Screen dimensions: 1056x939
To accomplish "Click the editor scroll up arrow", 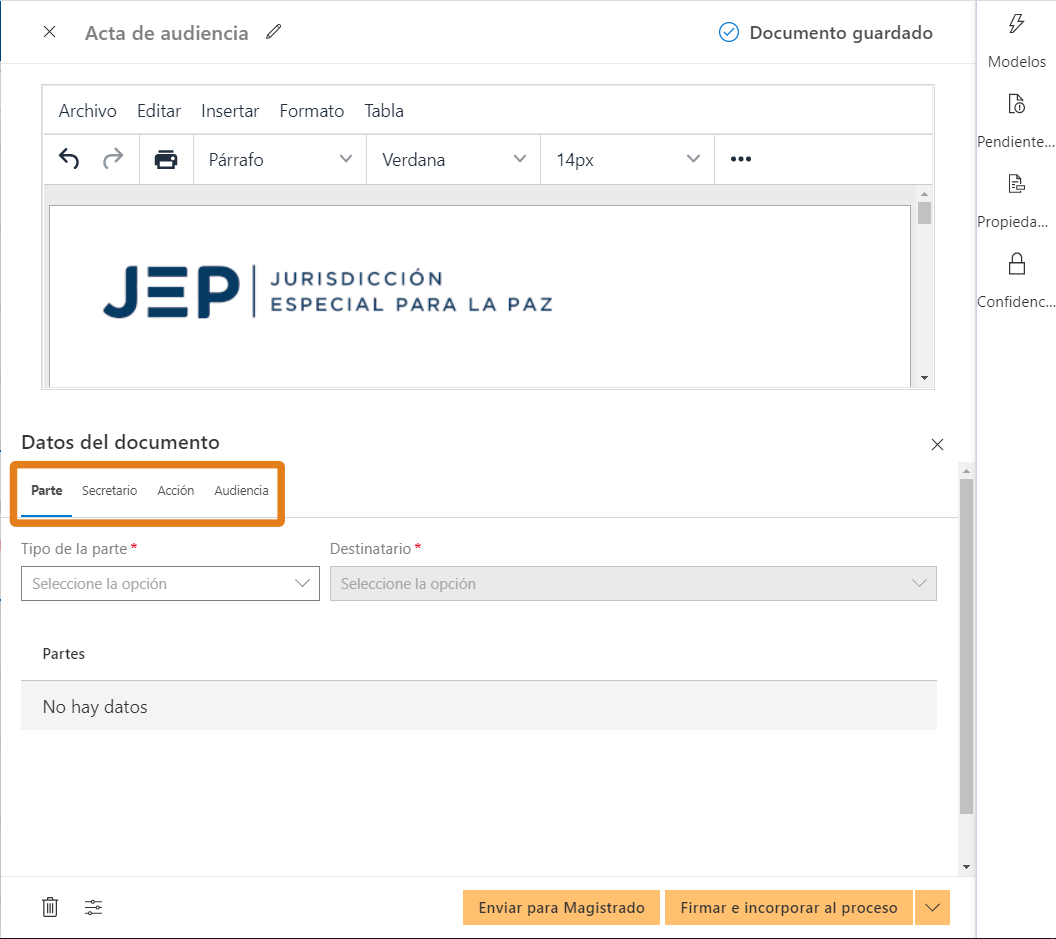I will [x=924, y=194].
